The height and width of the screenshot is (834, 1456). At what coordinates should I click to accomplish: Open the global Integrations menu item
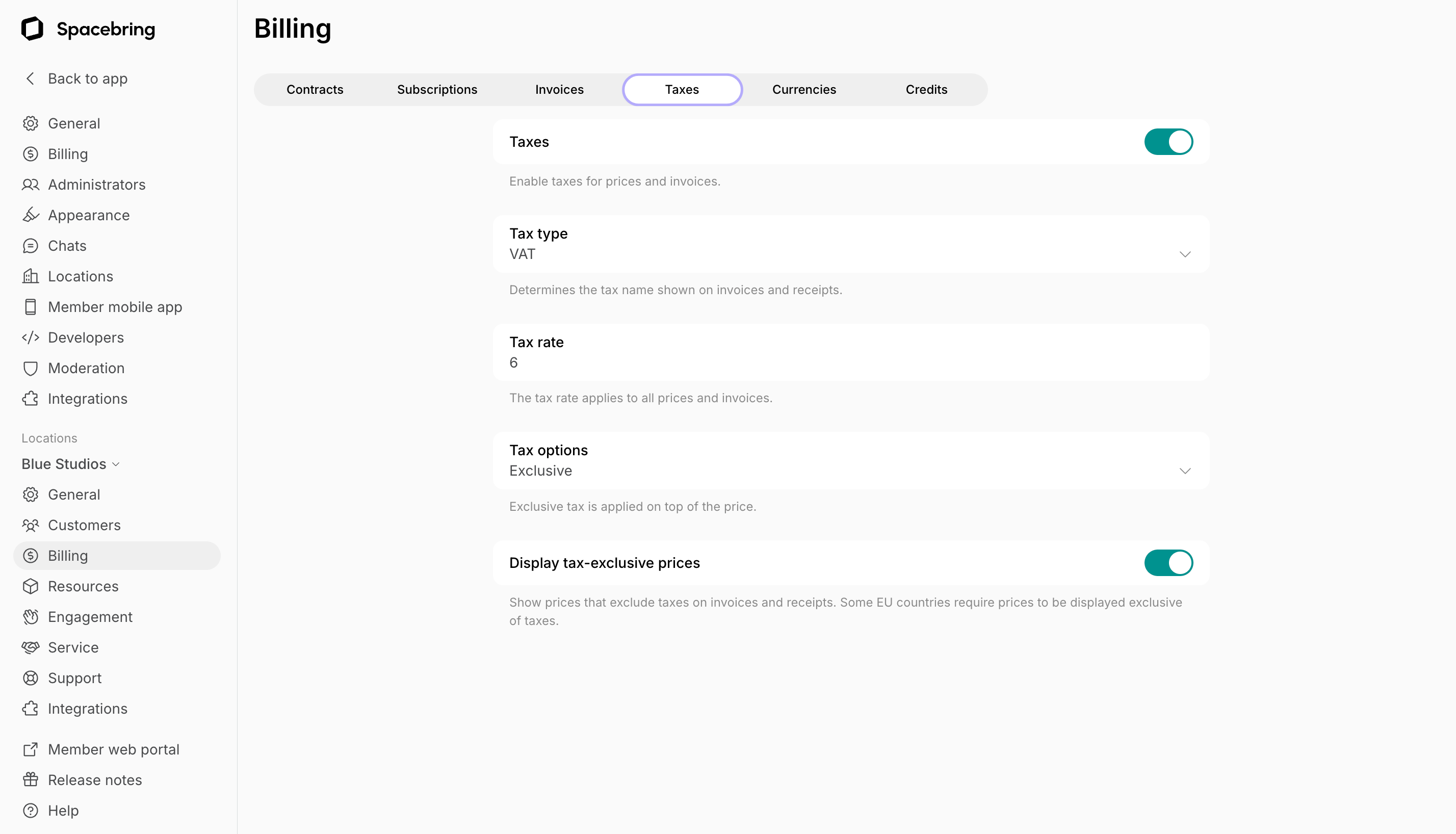click(117, 399)
